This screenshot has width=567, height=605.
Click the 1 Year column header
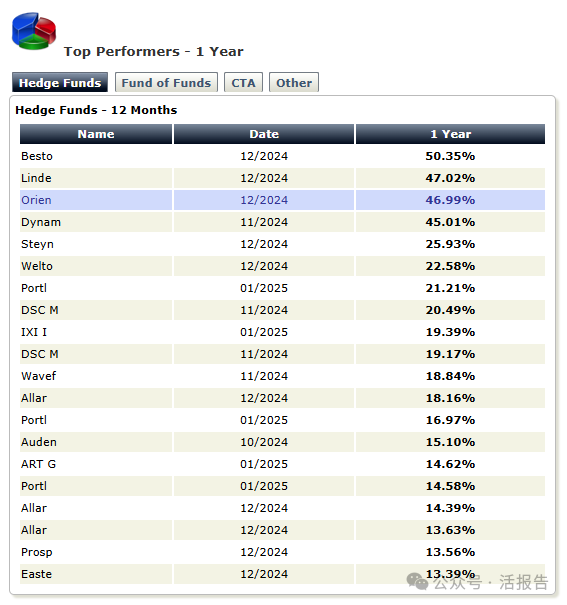450,134
